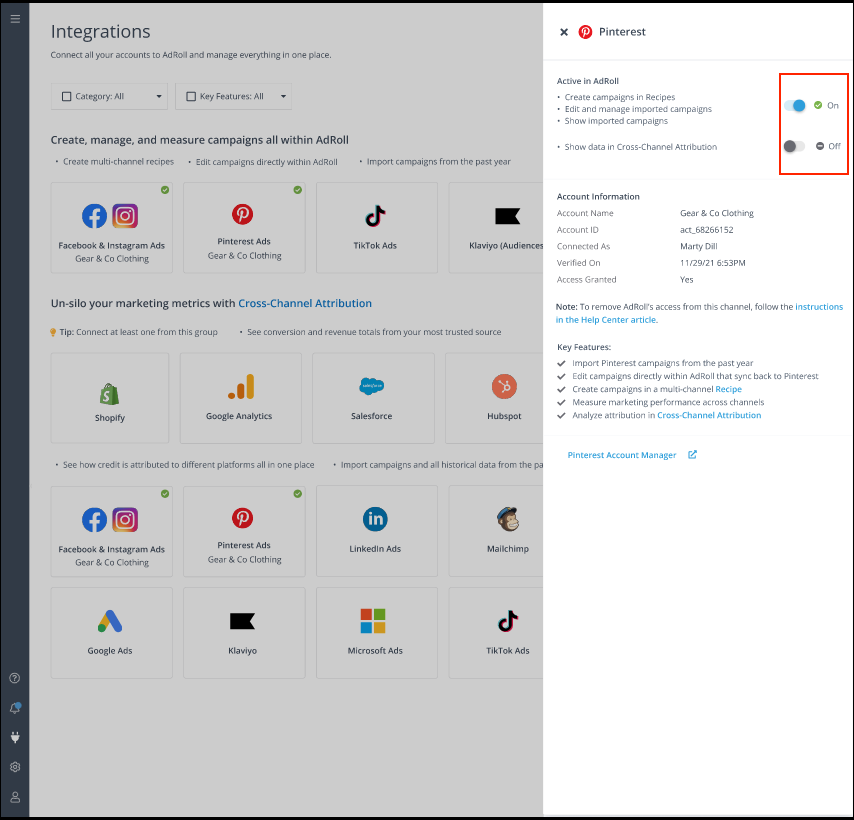Open the Recipe link in Key Features
The width and height of the screenshot is (854, 820).
coord(728,389)
